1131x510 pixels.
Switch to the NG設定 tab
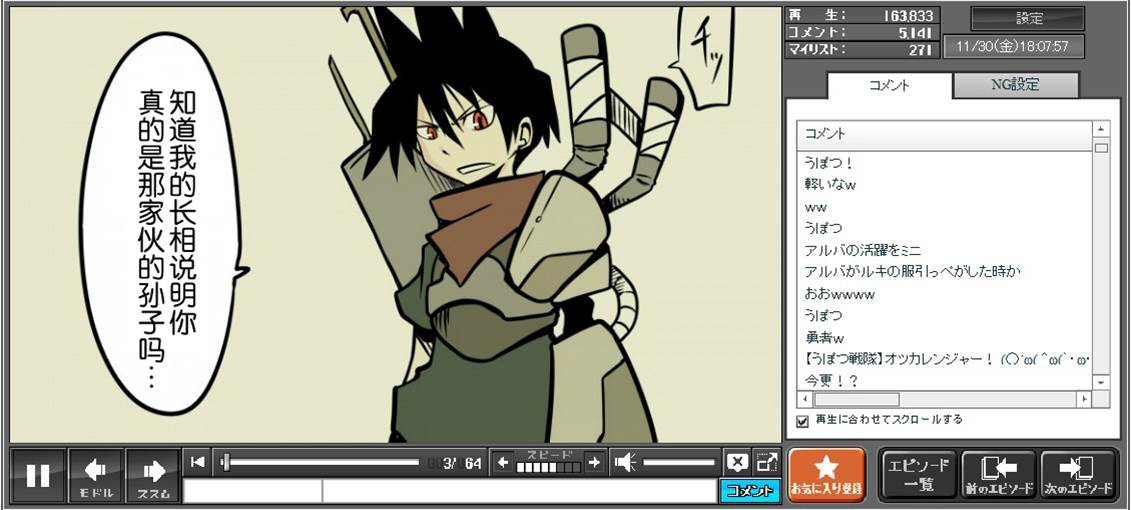click(x=1015, y=85)
